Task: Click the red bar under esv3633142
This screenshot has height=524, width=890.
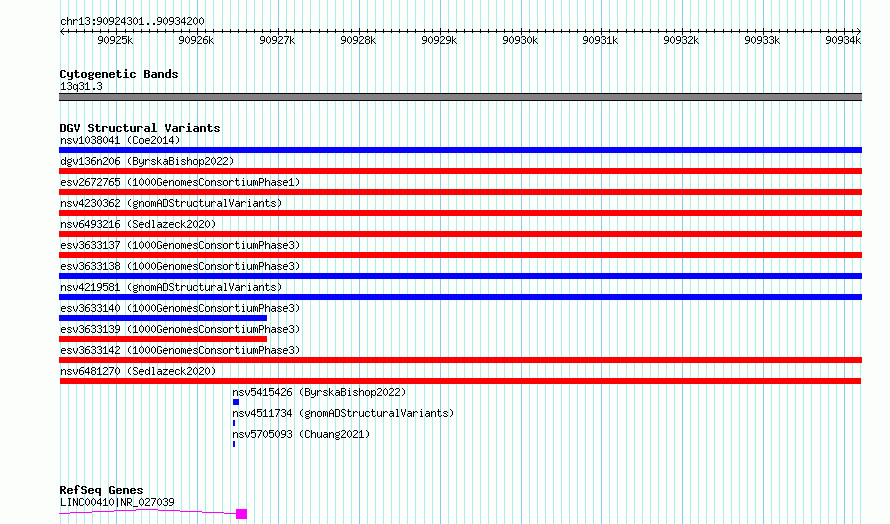Action: pyautogui.click(x=460, y=360)
